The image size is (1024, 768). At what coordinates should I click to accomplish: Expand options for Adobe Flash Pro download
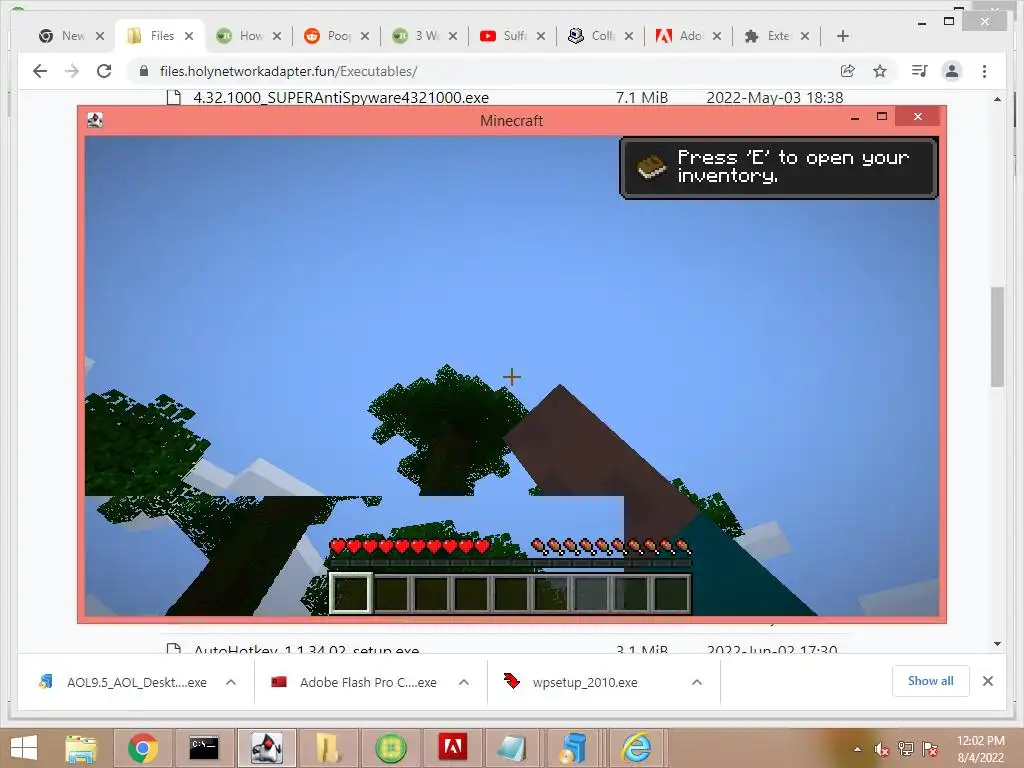point(464,682)
